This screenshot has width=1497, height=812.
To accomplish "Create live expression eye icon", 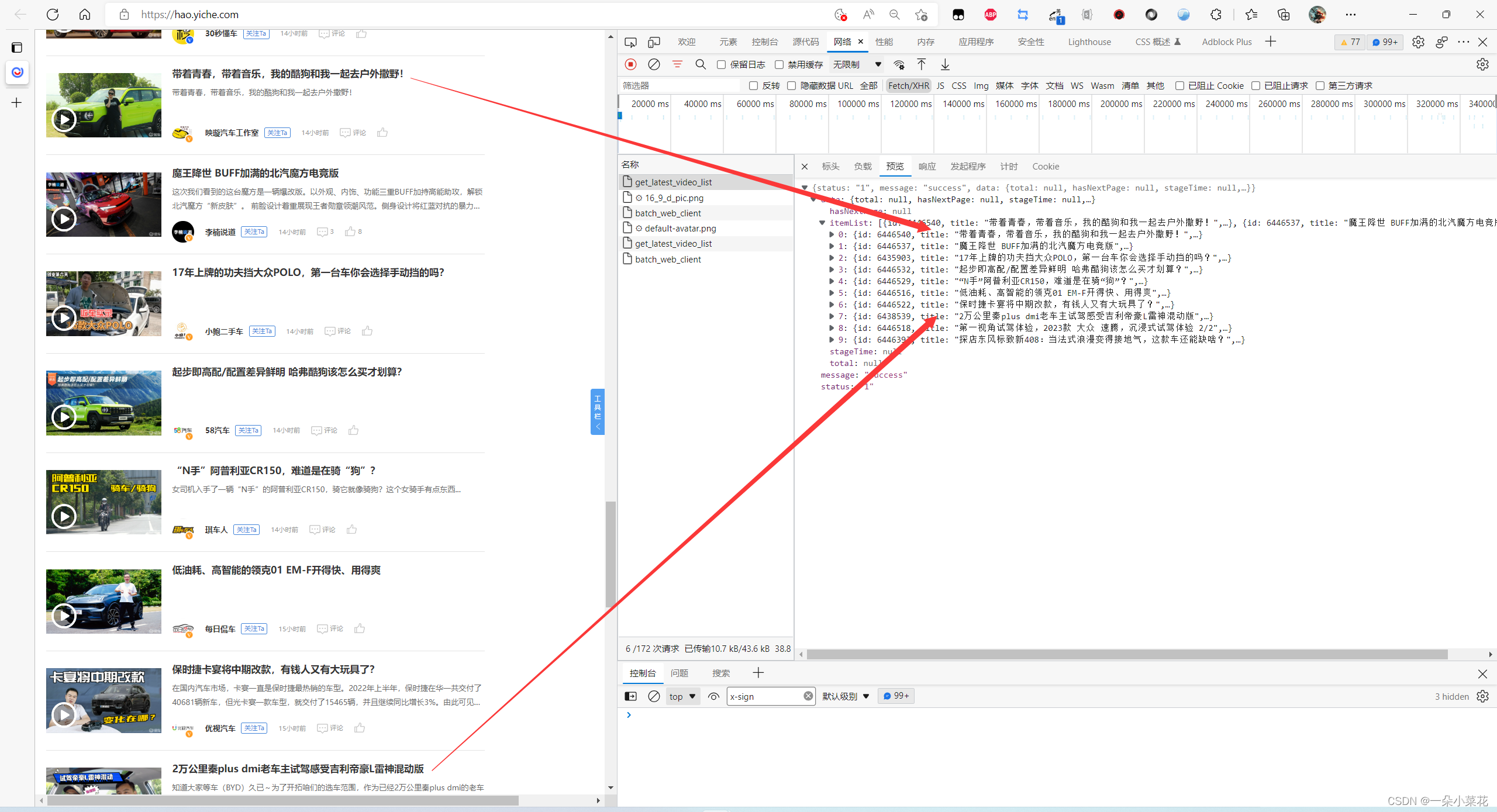I will pyautogui.click(x=713, y=696).
